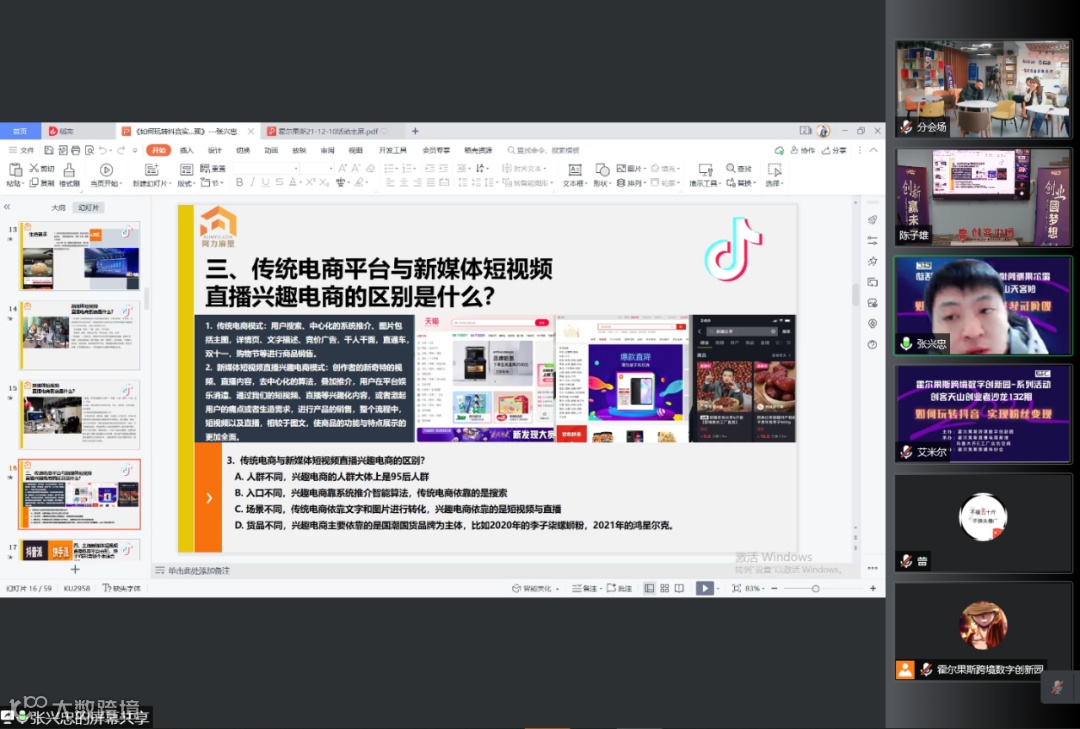The width and height of the screenshot is (1080, 729).
Task: Open the Replace (替换) dropdown
Action: [x=740, y=183]
